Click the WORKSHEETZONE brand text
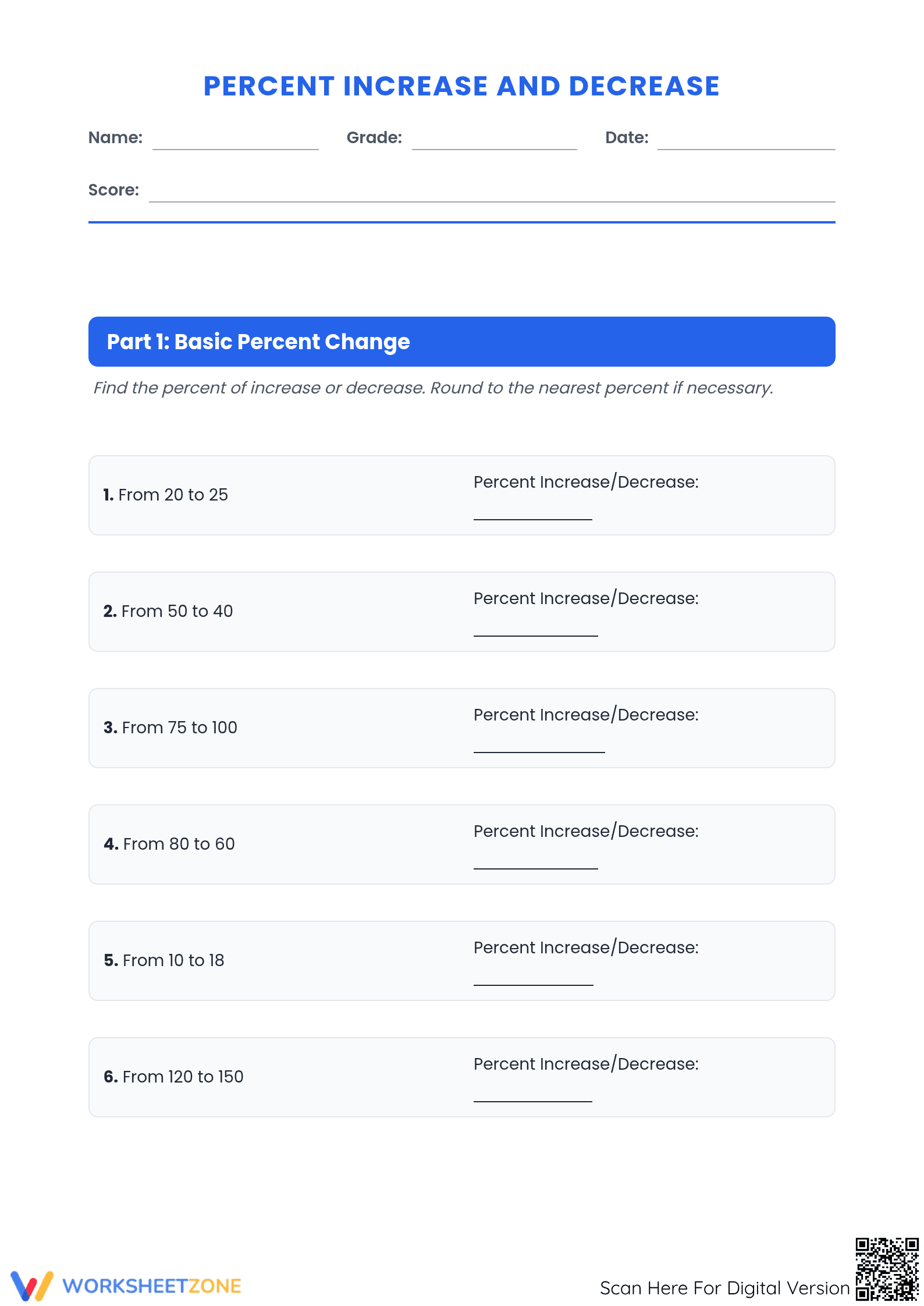The width and height of the screenshot is (924, 1306). coord(152,1286)
